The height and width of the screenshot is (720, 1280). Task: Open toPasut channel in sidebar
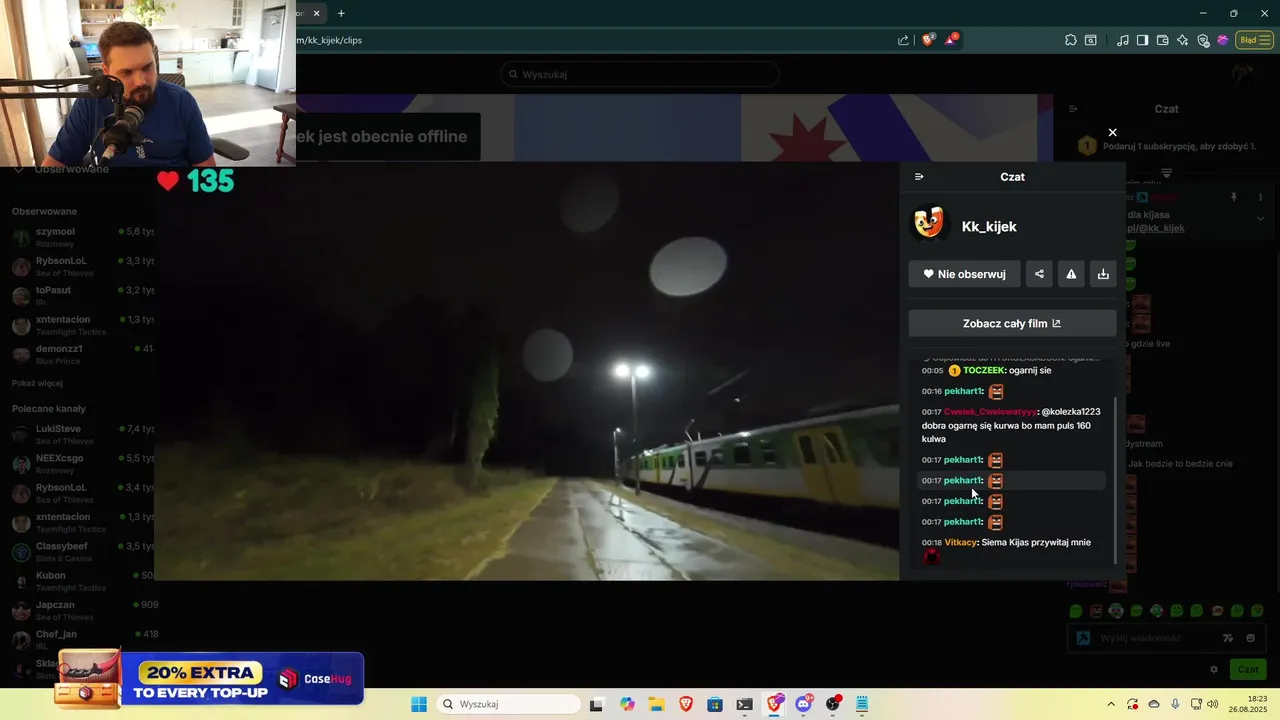pyautogui.click(x=80, y=295)
